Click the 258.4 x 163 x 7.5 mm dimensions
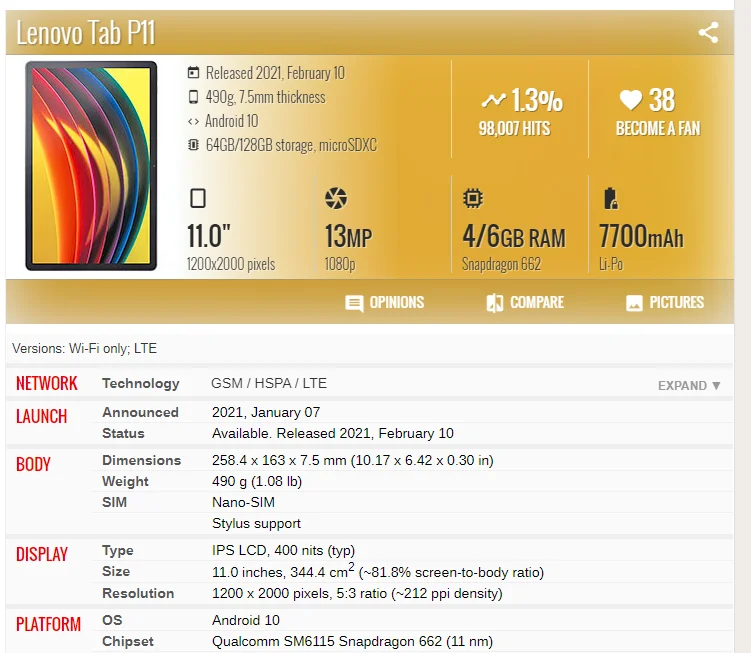This screenshot has width=751, height=653. coord(353,460)
